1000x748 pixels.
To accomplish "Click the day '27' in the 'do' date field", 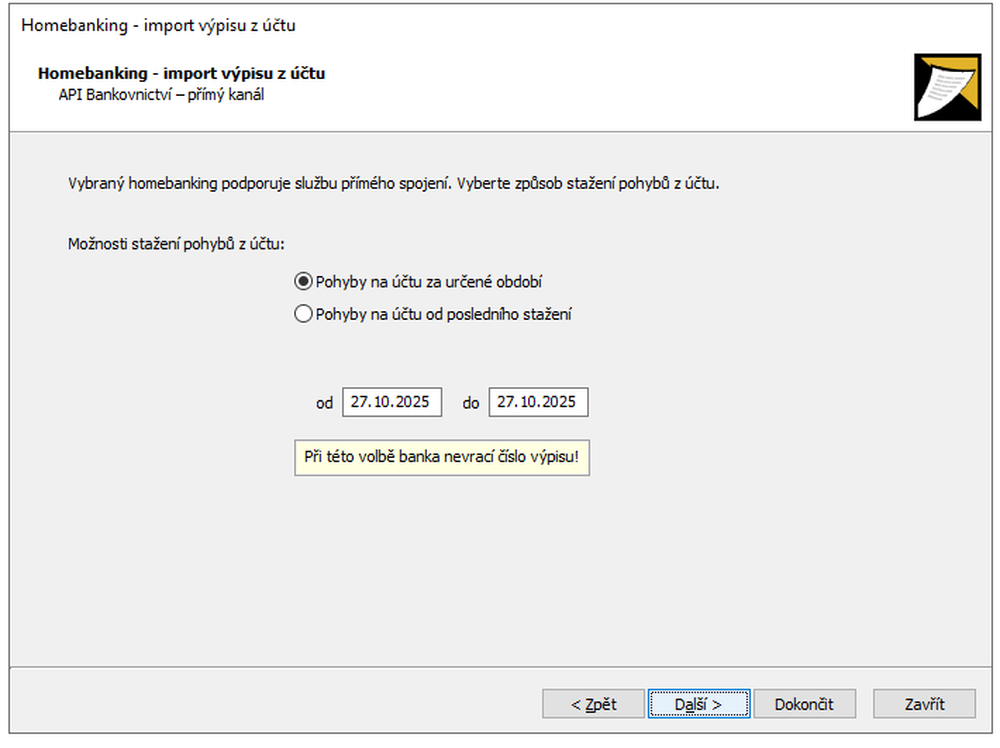I will [x=505, y=402].
